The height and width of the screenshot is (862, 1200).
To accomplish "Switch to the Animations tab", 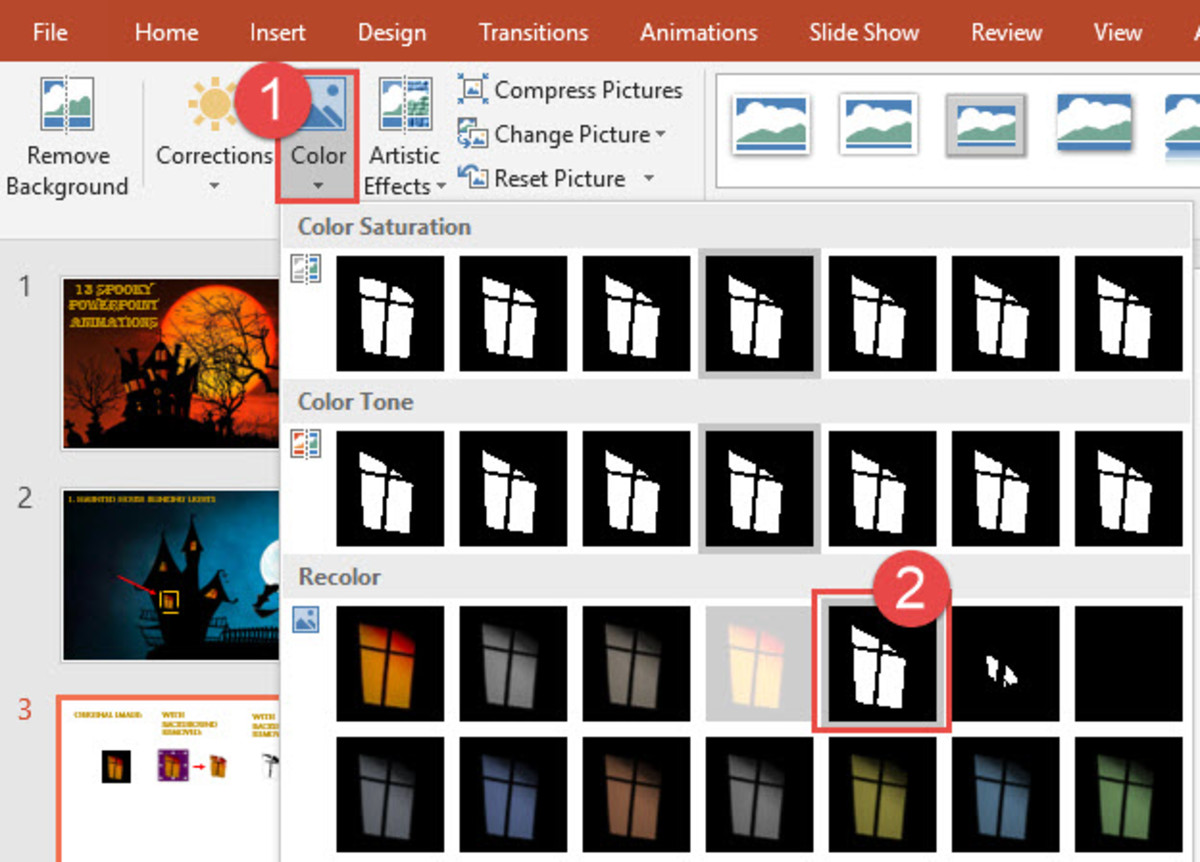I will click(x=699, y=32).
